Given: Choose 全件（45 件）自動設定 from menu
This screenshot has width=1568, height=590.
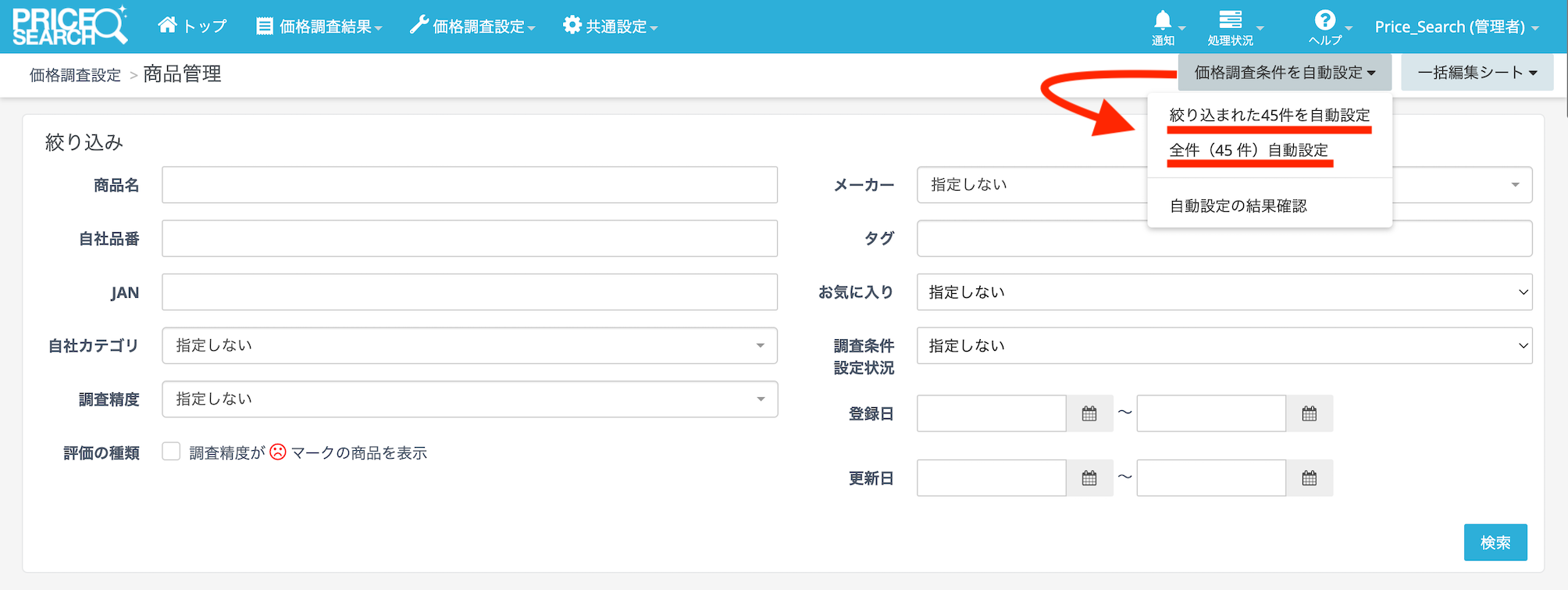Looking at the screenshot, I should coord(1249,150).
